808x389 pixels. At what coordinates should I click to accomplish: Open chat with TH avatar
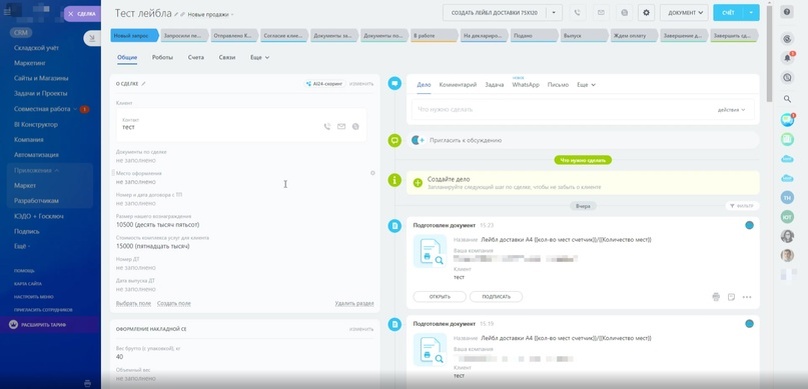(787, 197)
